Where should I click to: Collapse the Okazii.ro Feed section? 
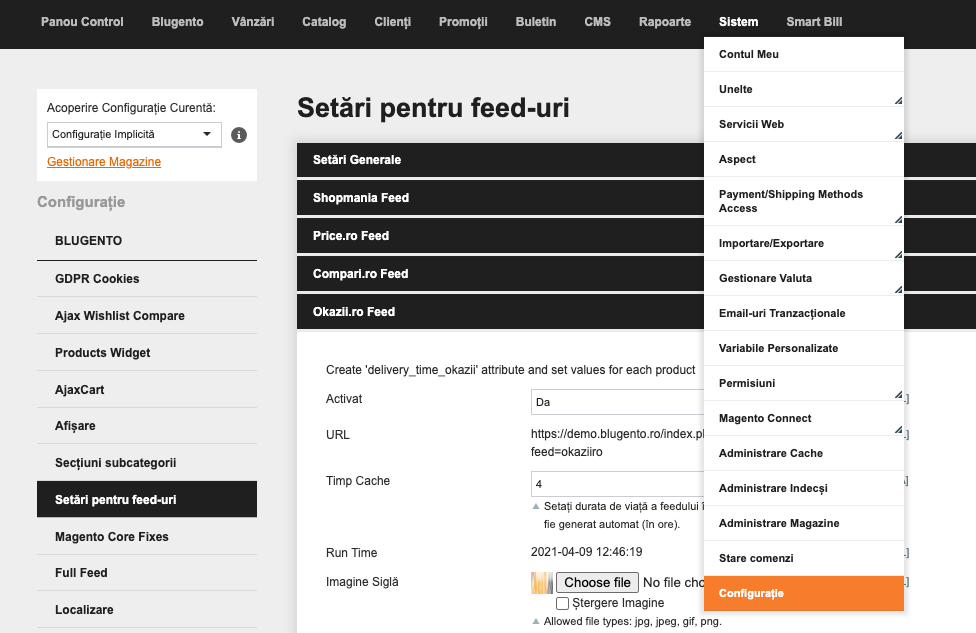(x=500, y=312)
